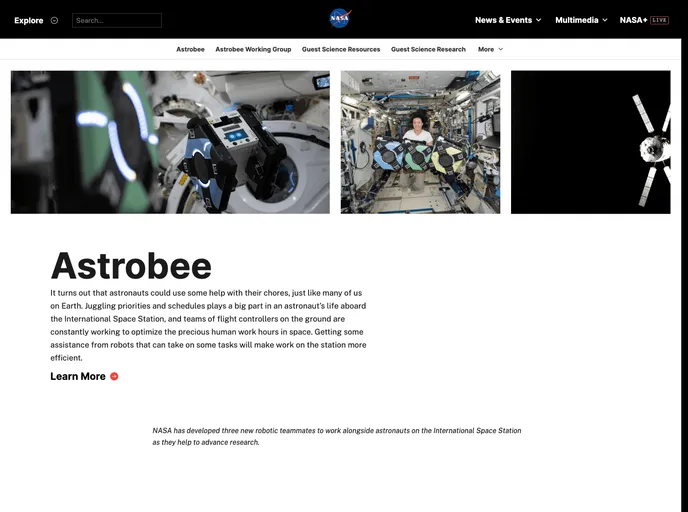Select the Astrobee nav item
Screen dimensions: 688x512
point(190,49)
